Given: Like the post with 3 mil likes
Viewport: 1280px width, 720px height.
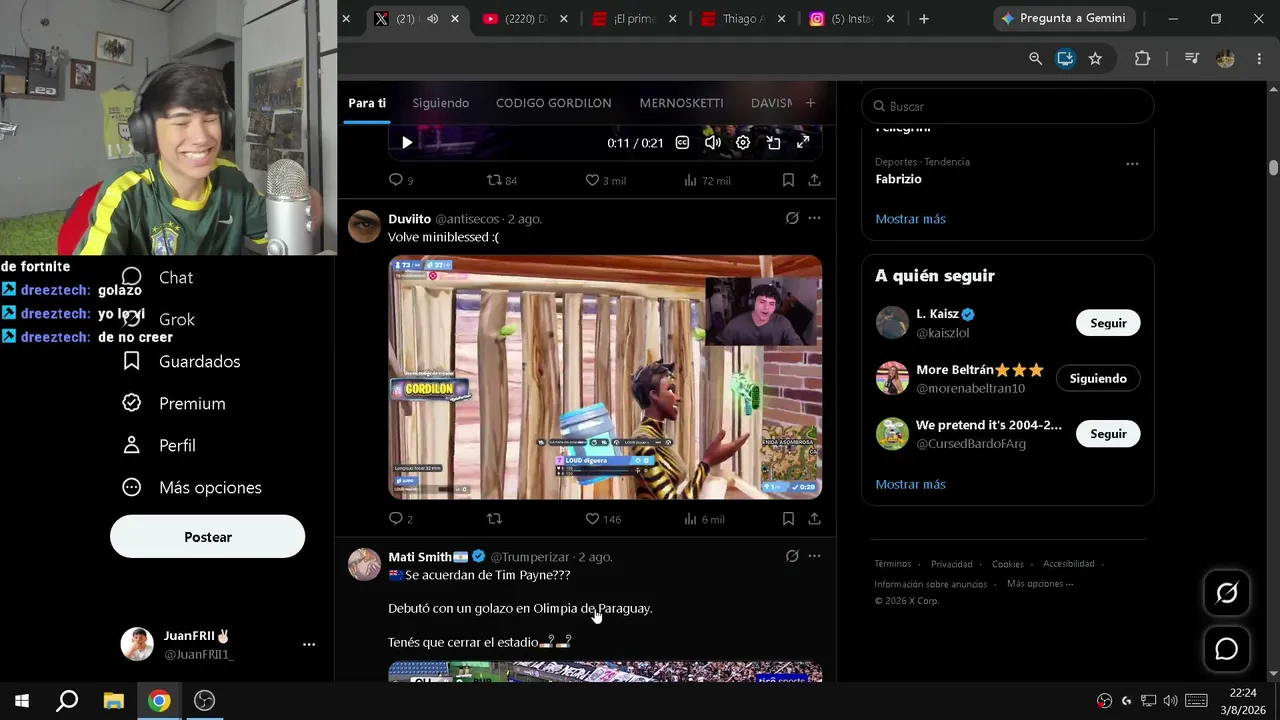Looking at the screenshot, I should click(606, 180).
